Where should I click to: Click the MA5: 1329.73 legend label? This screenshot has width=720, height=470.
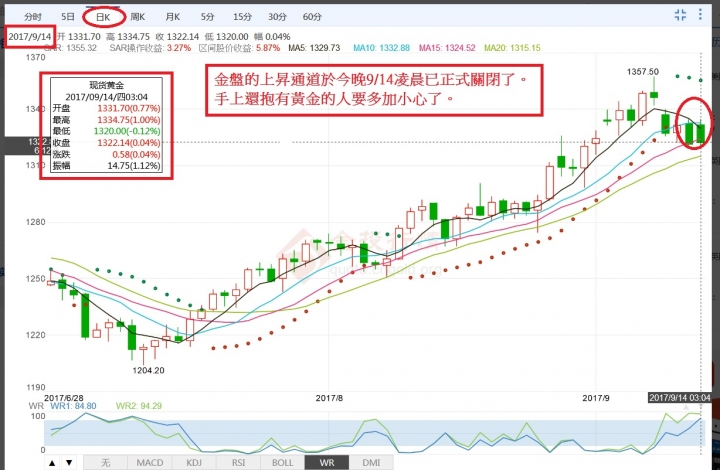314,48
